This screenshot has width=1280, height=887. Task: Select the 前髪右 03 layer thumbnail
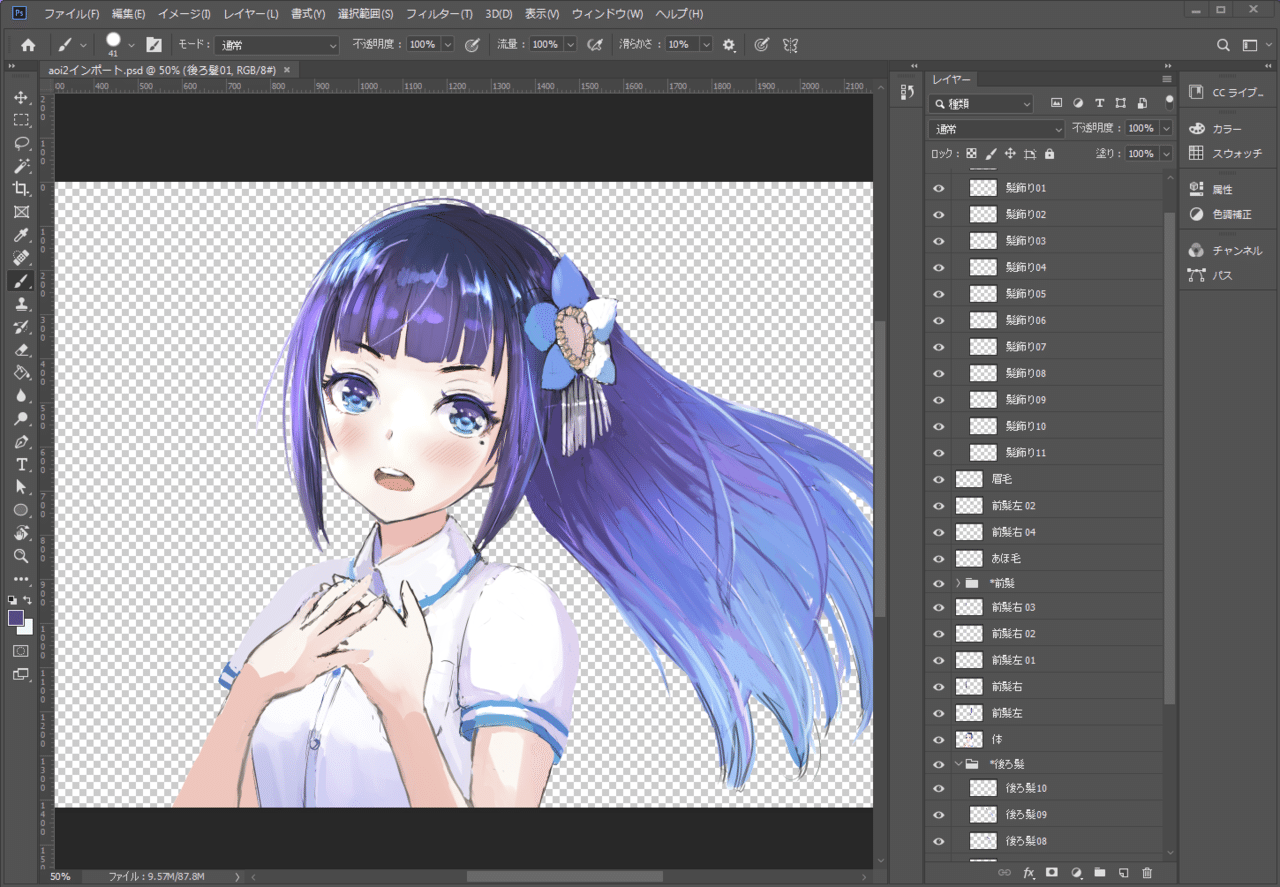point(969,607)
